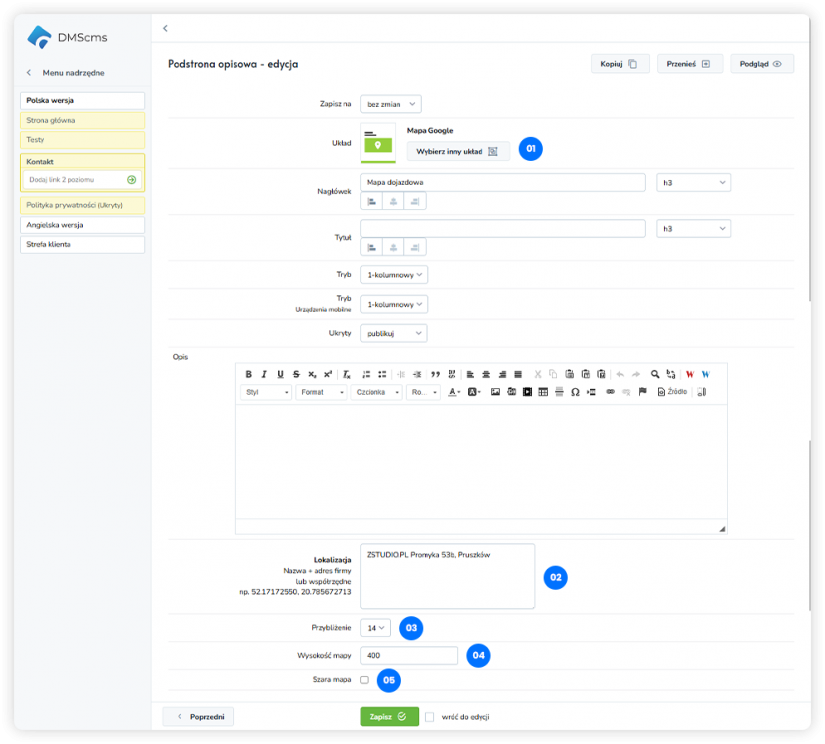Insert a table via the editor toolbar
The width and height of the screenshot is (825, 744).
pyautogui.click(x=543, y=392)
